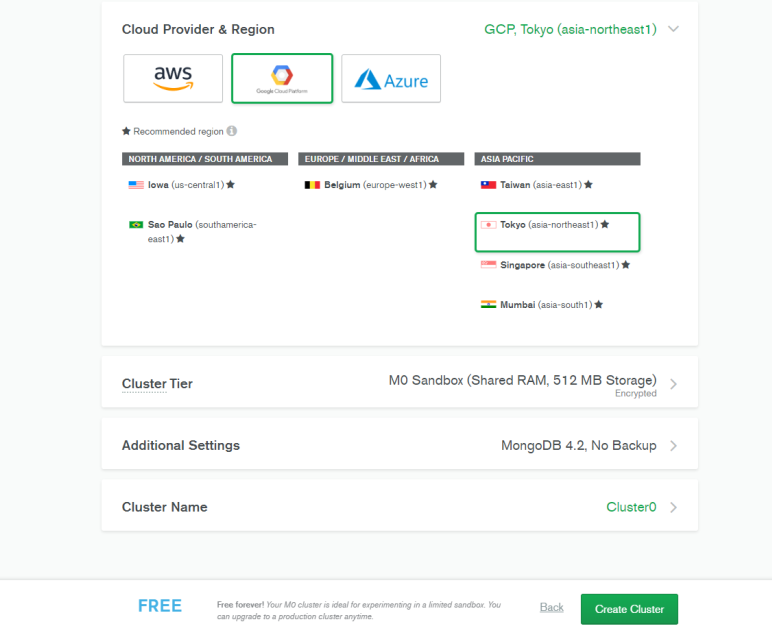Expand the Cluster Tier section arrow

point(674,384)
